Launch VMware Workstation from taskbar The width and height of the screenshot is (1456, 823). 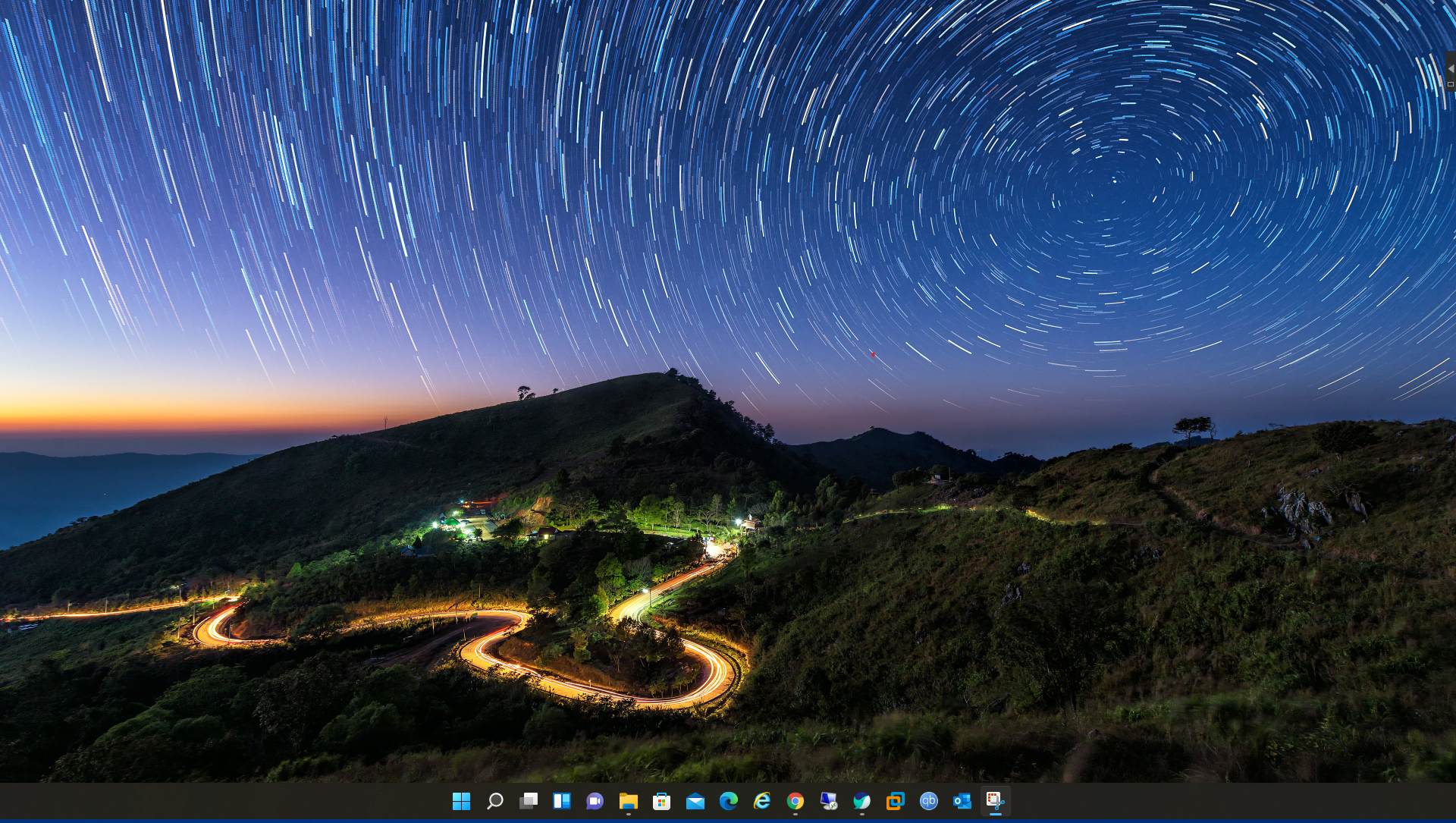tap(895, 801)
